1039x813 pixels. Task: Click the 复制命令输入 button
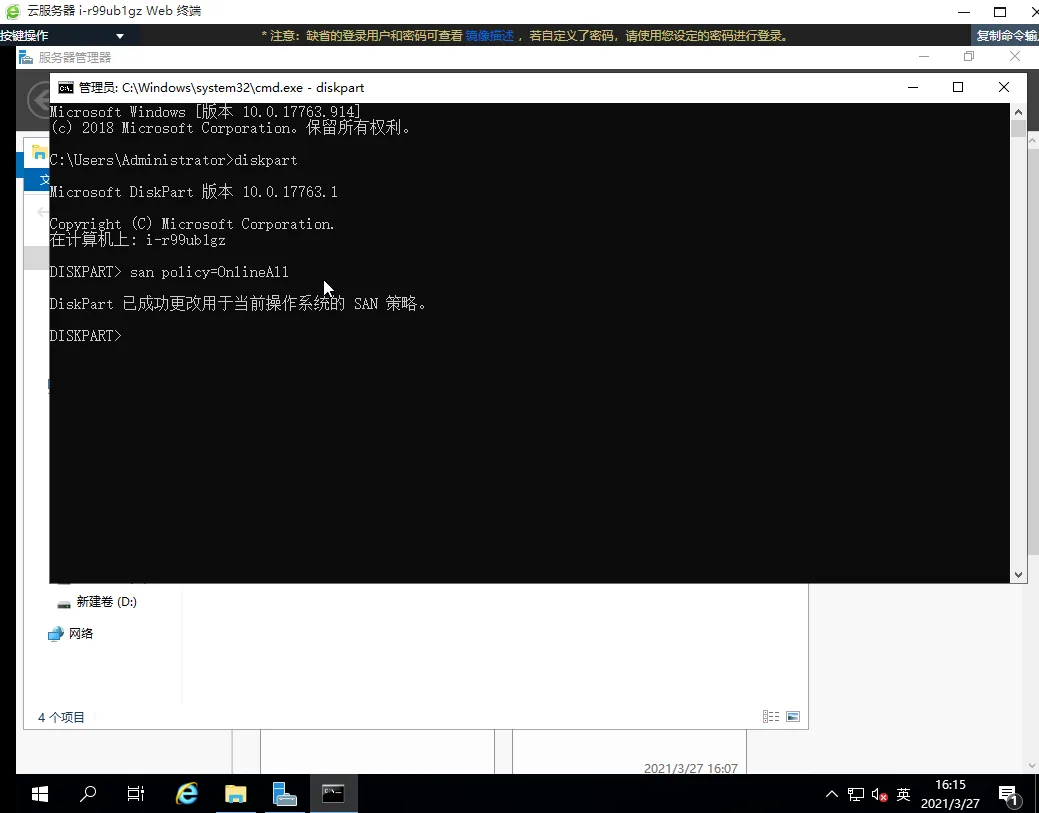pyautogui.click(x=1006, y=36)
